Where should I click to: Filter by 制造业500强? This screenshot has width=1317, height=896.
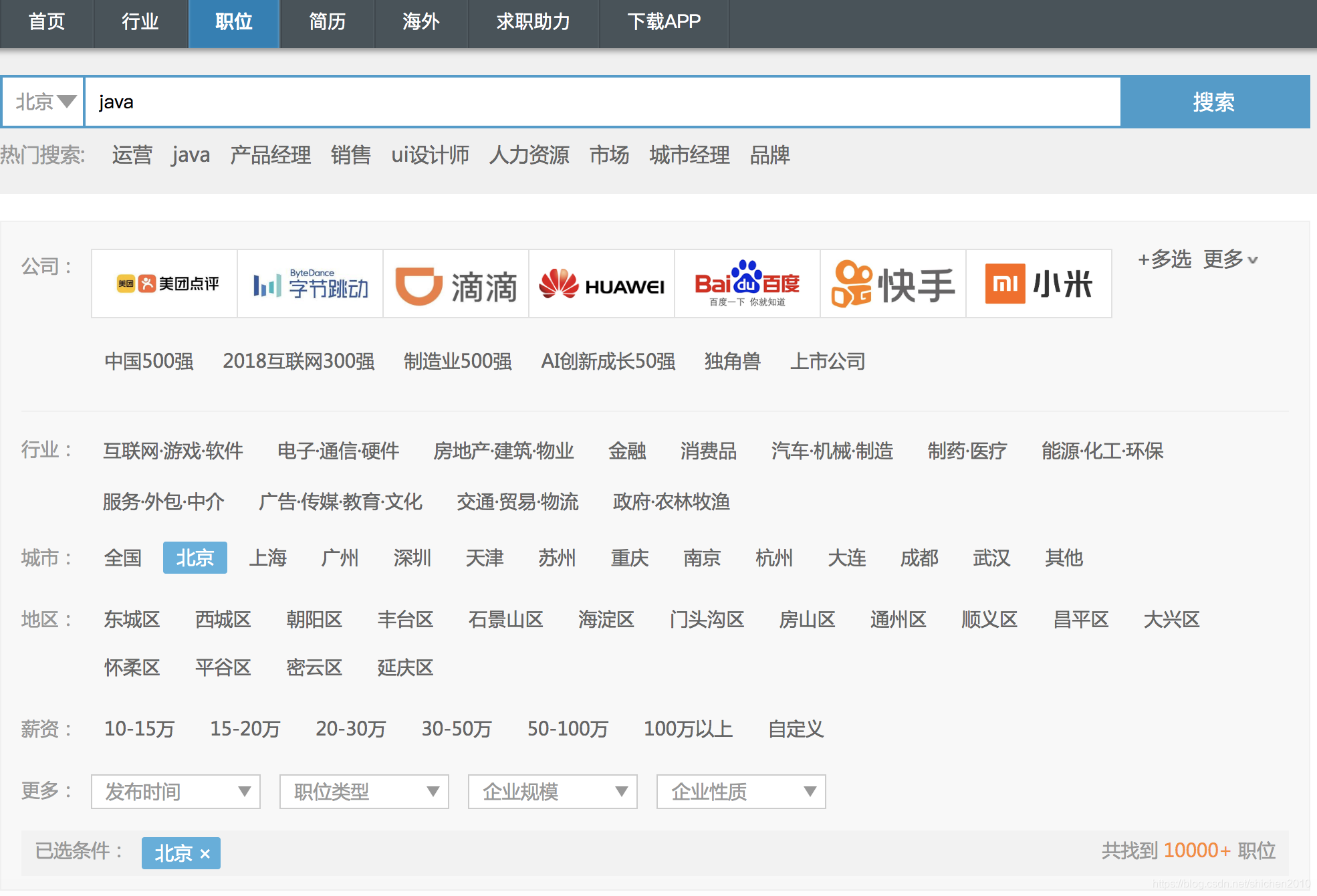[458, 361]
